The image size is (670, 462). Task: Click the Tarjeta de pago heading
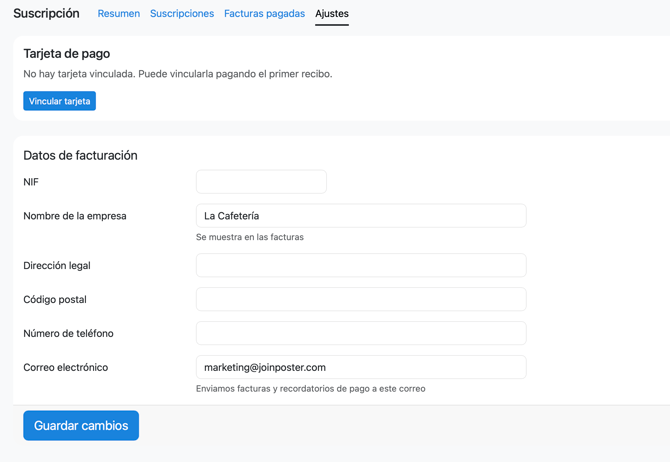(x=67, y=53)
